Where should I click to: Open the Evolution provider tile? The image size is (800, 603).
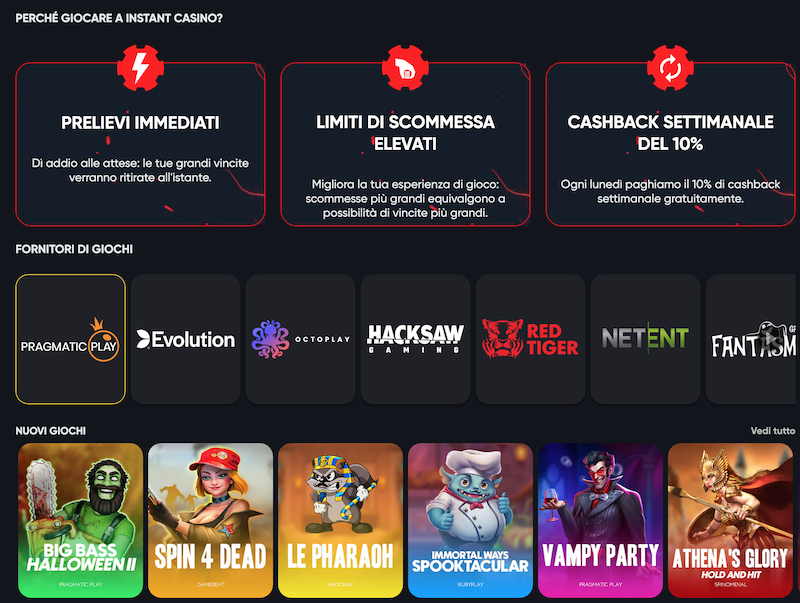tap(186, 339)
